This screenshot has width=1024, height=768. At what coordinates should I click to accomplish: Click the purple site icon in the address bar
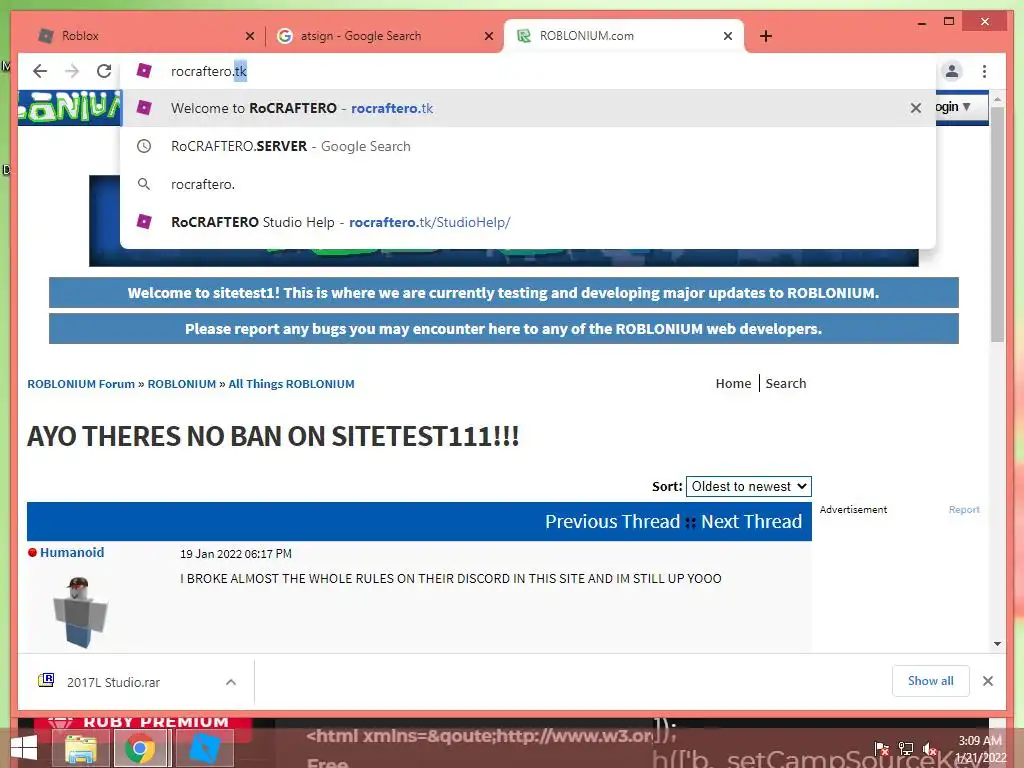144,71
